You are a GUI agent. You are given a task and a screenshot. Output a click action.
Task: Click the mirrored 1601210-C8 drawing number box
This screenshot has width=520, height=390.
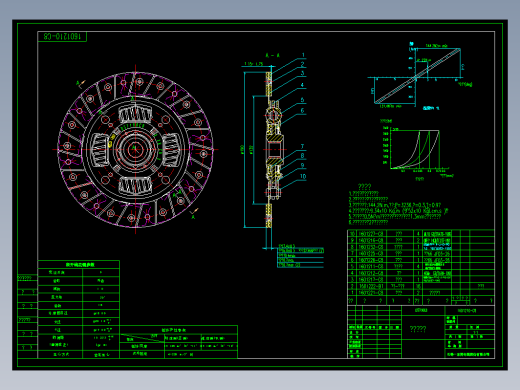pos(62,36)
